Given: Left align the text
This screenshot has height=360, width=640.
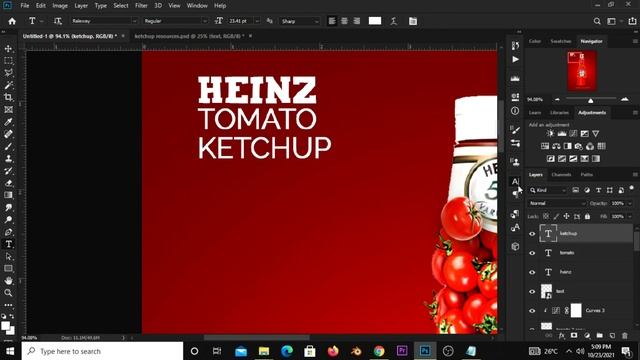Looking at the screenshot, I should pos(332,21).
